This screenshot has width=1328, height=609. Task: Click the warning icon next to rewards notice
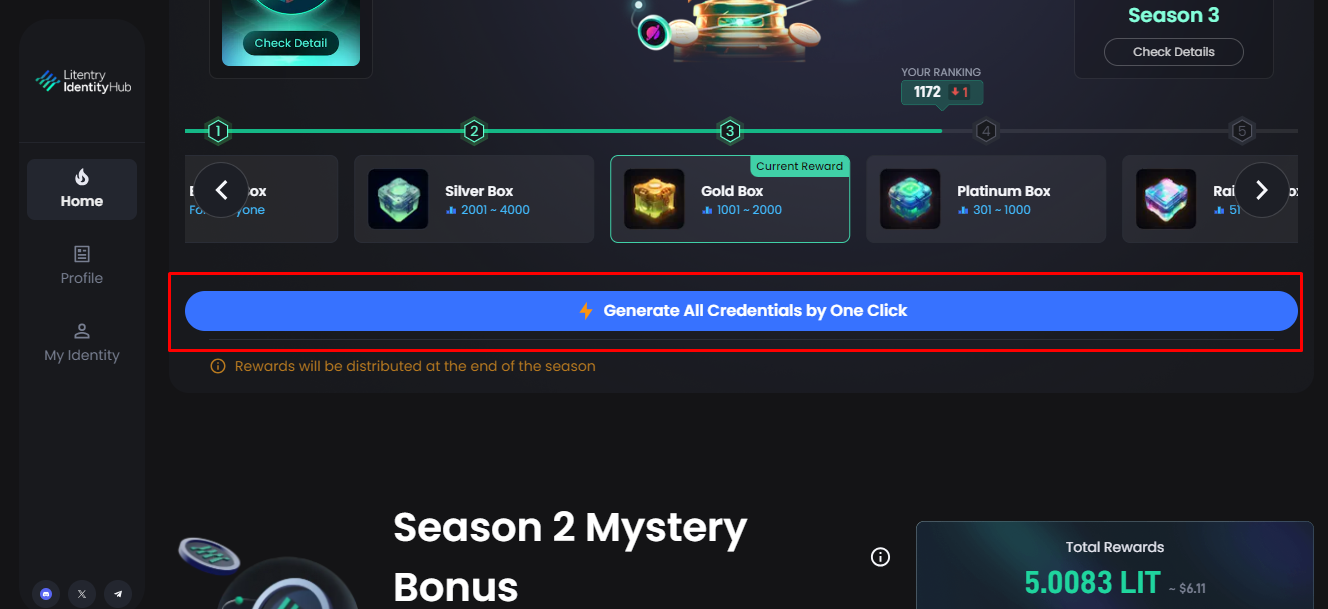point(218,367)
